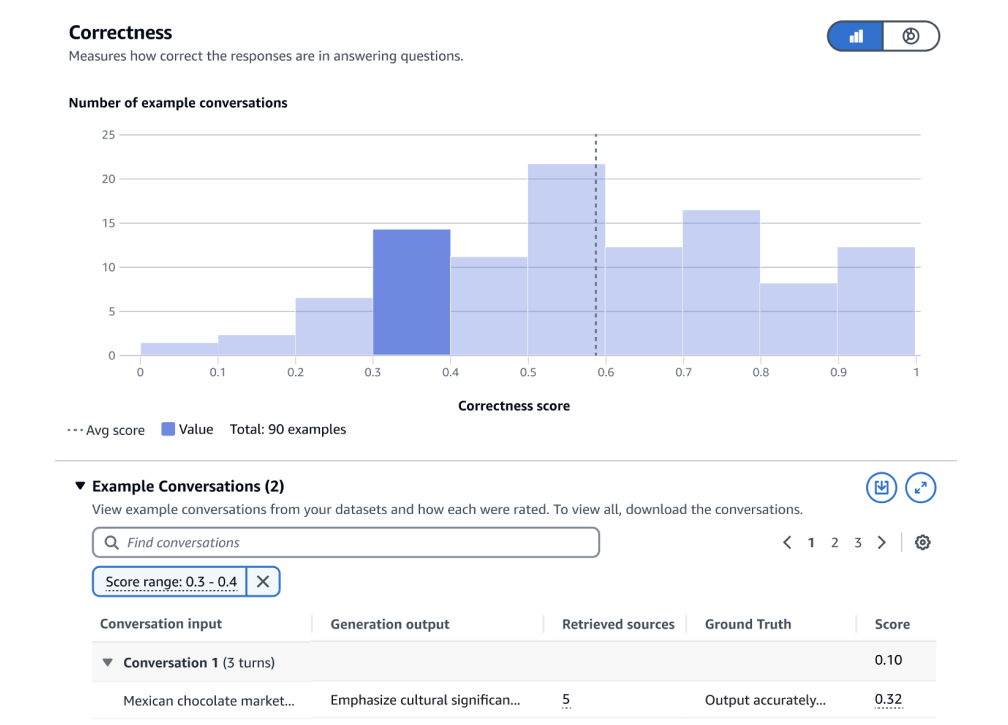Image resolution: width=1008 pixels, height=725 pixels.
Task: Go to previous page of conversations
Action: pyautogui.click(x=787, y=542)
